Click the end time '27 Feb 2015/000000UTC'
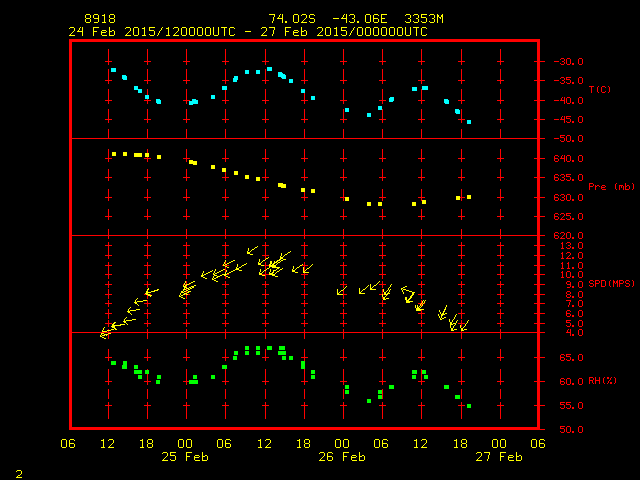 click(x=344, y=32)
